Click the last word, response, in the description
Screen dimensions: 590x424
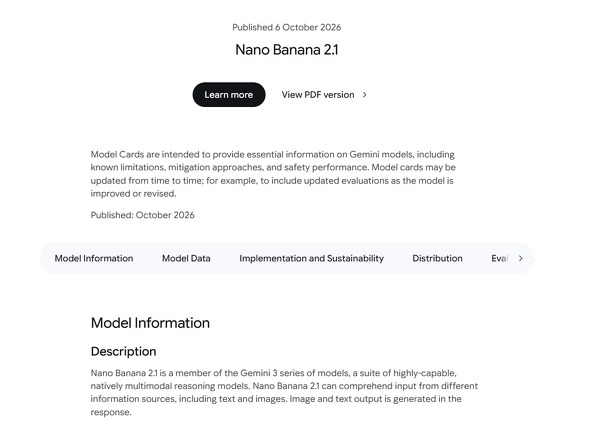pos(111,412)
